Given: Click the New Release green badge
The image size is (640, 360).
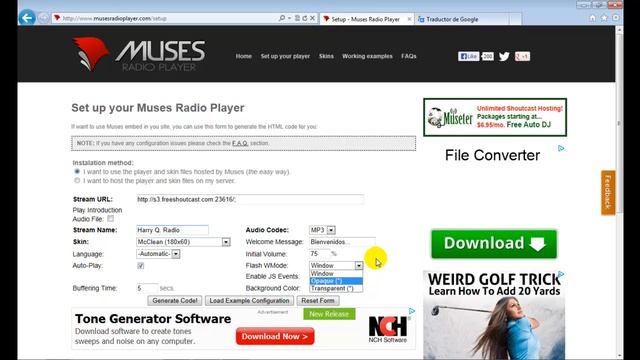Looking at the screenshot, I should (x=329, y=314).
